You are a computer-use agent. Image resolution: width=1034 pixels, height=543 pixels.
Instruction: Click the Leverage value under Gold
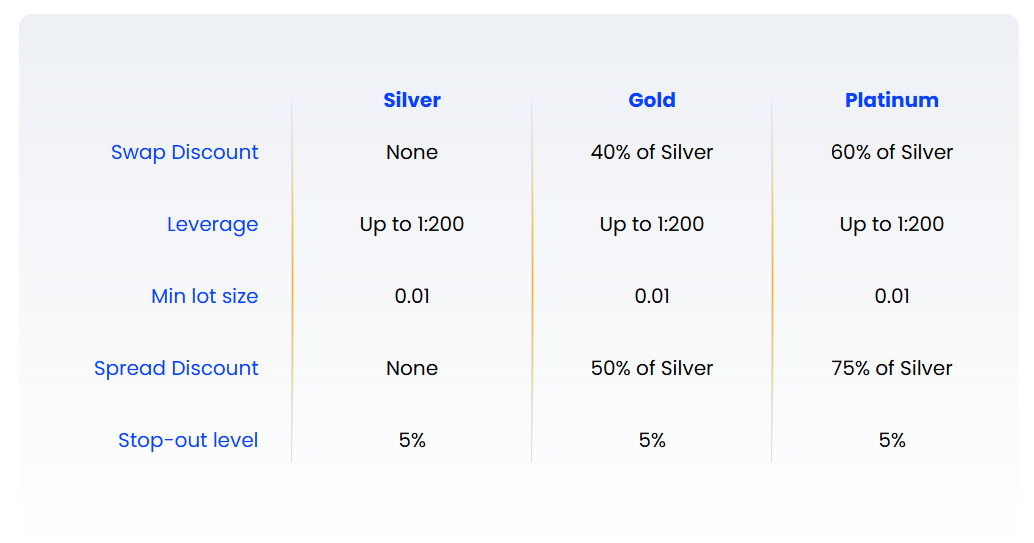click(652, 224)
